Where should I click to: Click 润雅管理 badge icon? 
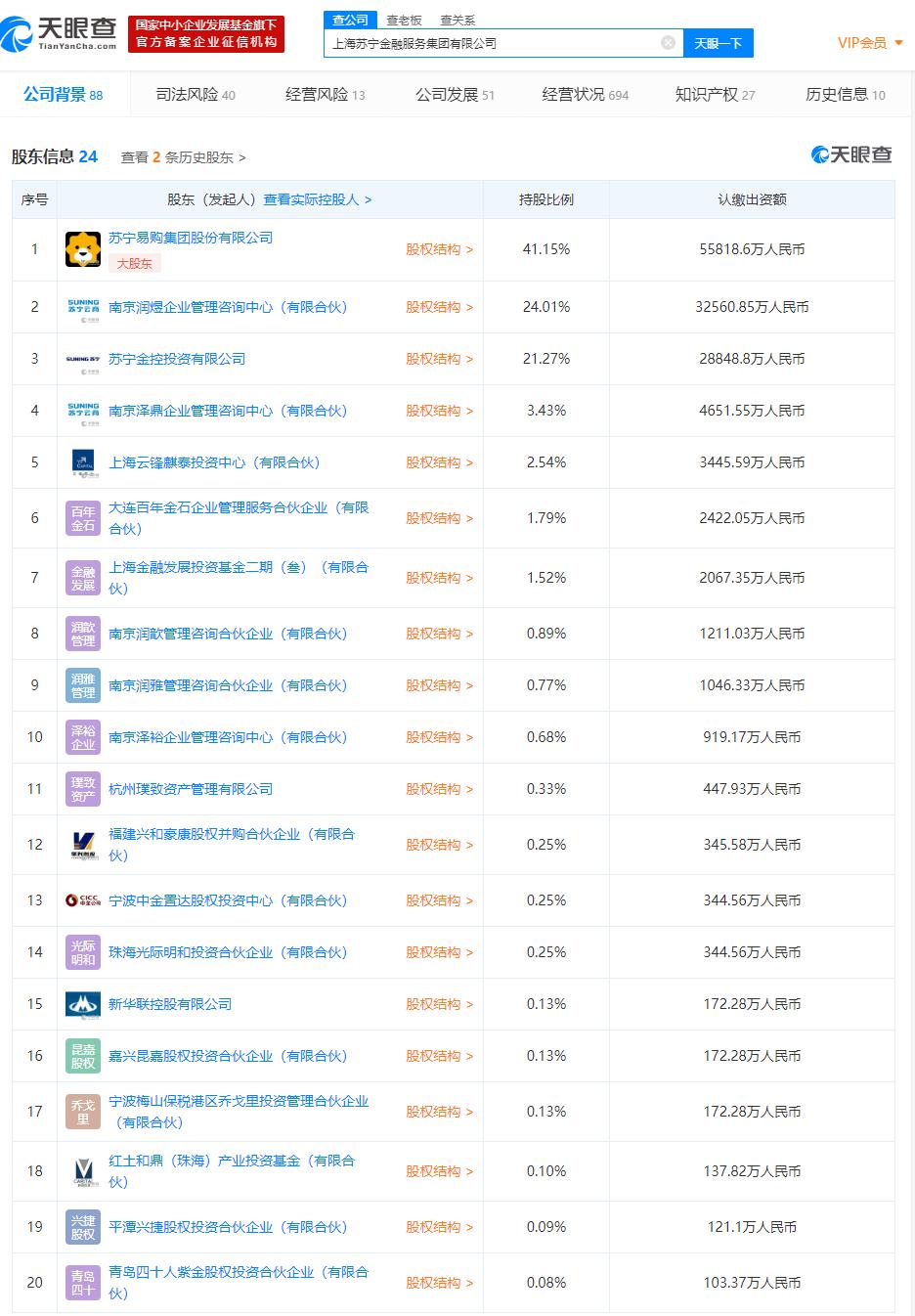[83, 685]
